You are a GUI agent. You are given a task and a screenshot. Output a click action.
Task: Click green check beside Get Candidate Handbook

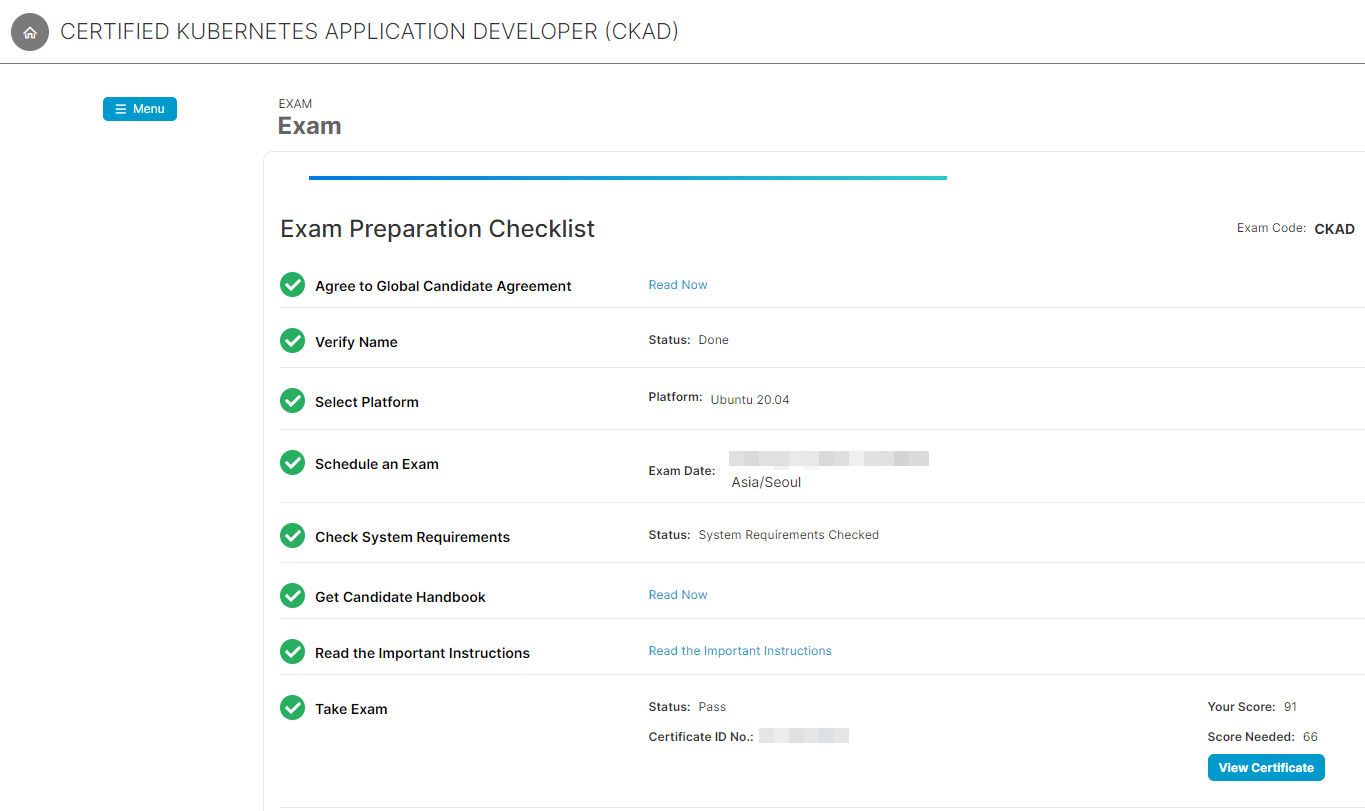pos(292,596)
